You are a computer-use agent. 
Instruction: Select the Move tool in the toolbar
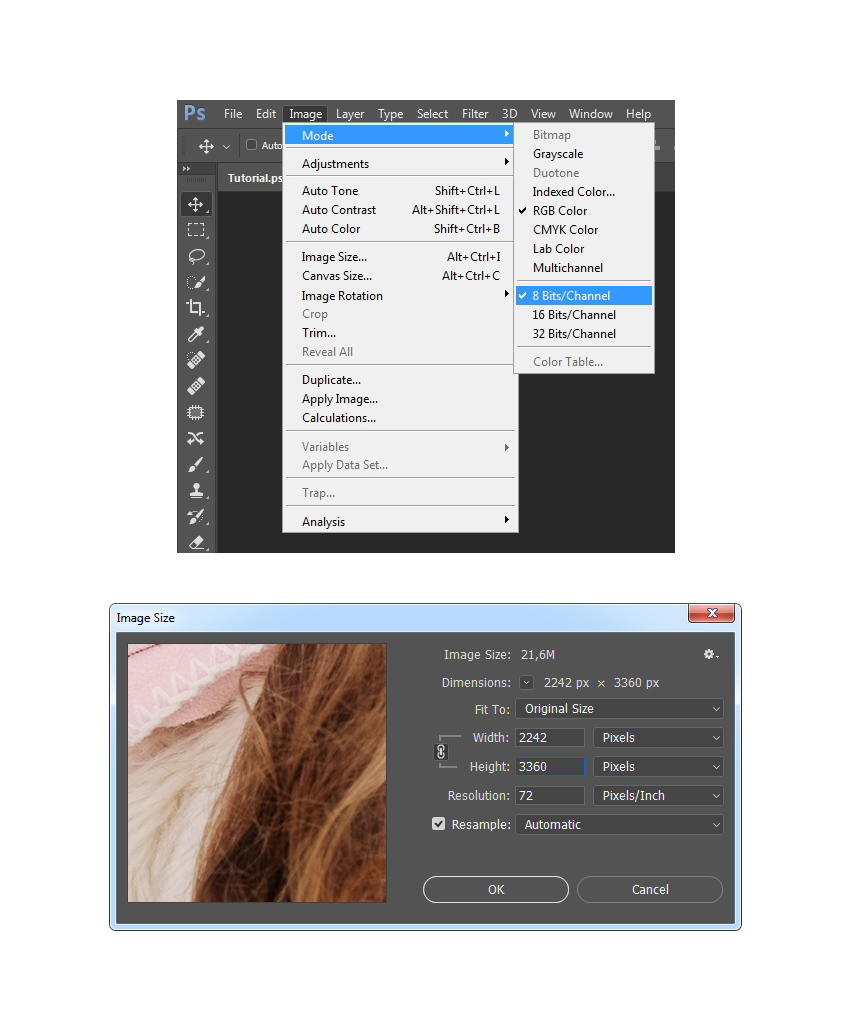[x=196, y=204]
